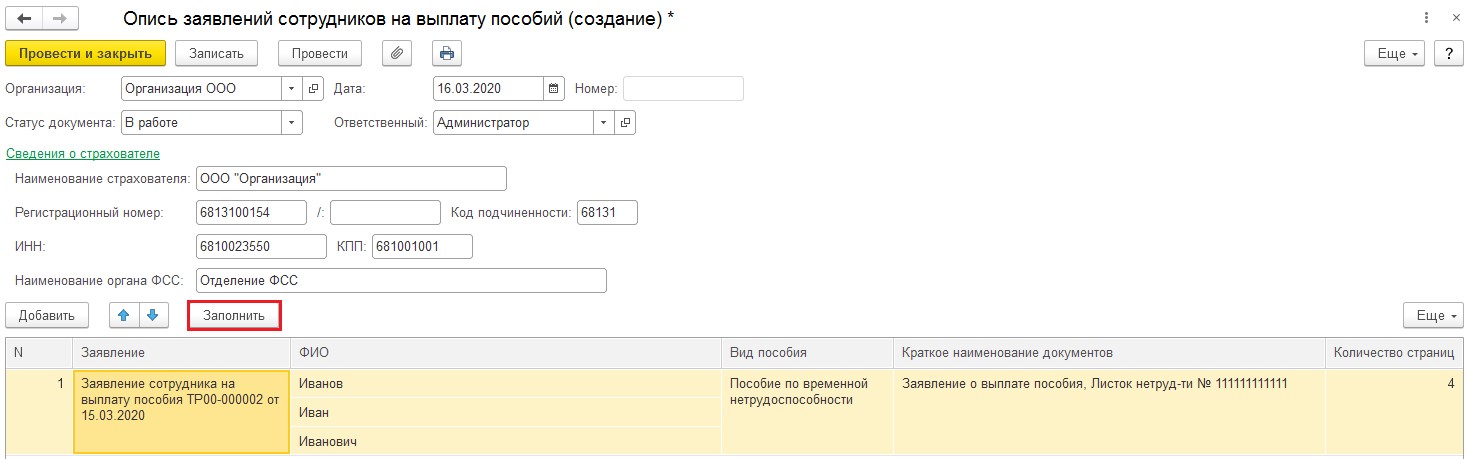Click the forward navigation arrow
The height and width of the screenshot is (459, 1470).
(x=59, y=19)
